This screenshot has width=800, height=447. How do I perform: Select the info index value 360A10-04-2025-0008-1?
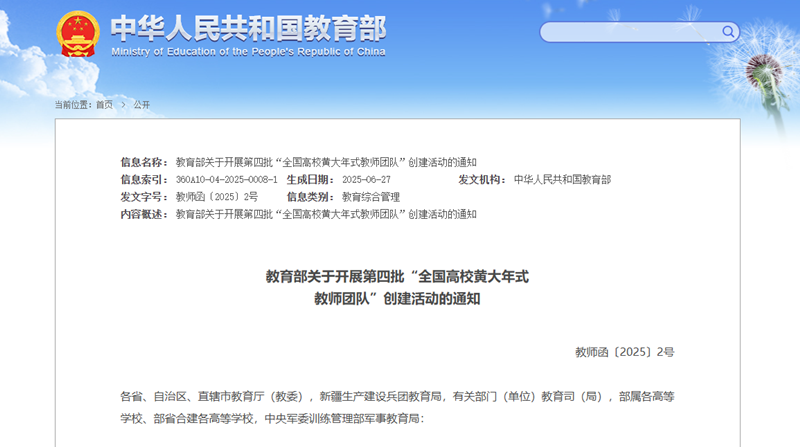tap(227, 180)
